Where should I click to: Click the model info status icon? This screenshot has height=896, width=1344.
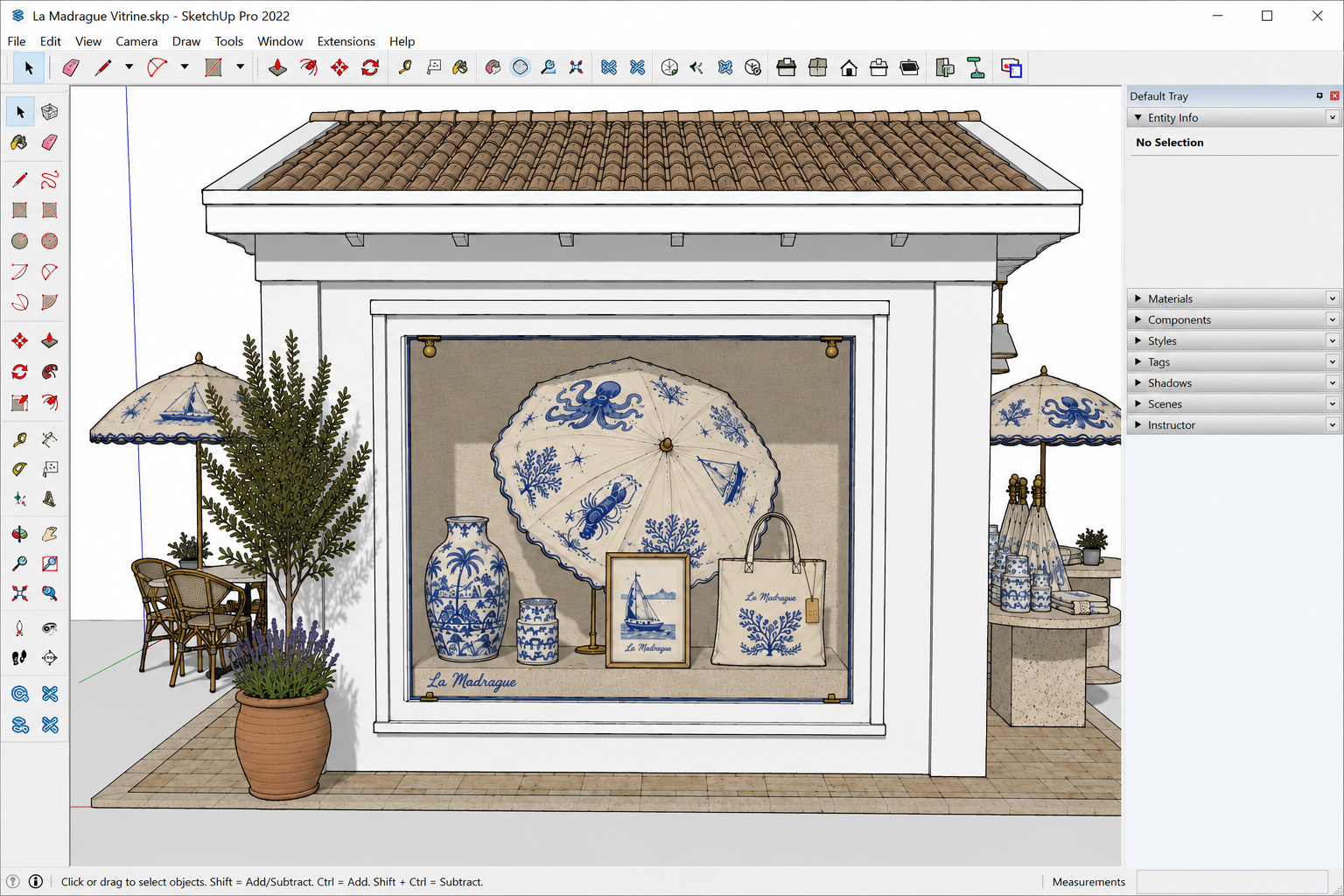36,882
